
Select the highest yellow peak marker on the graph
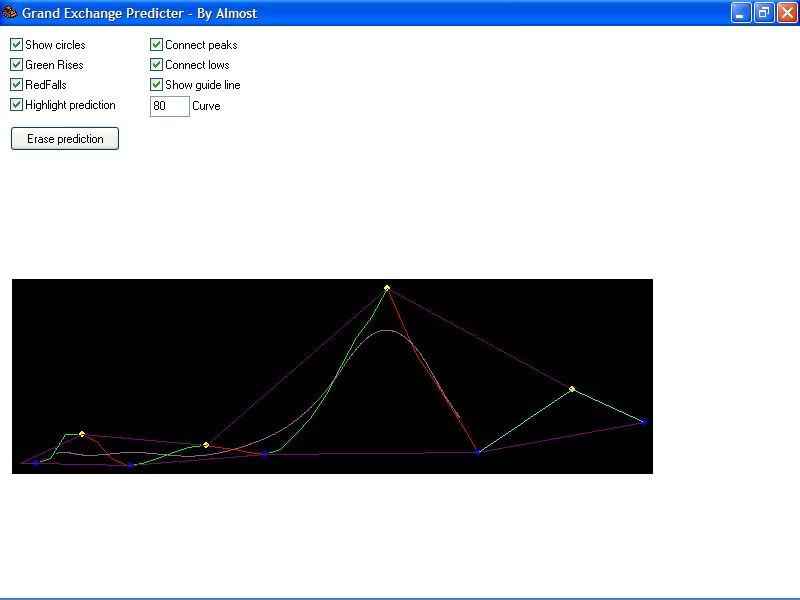point(387,289)
